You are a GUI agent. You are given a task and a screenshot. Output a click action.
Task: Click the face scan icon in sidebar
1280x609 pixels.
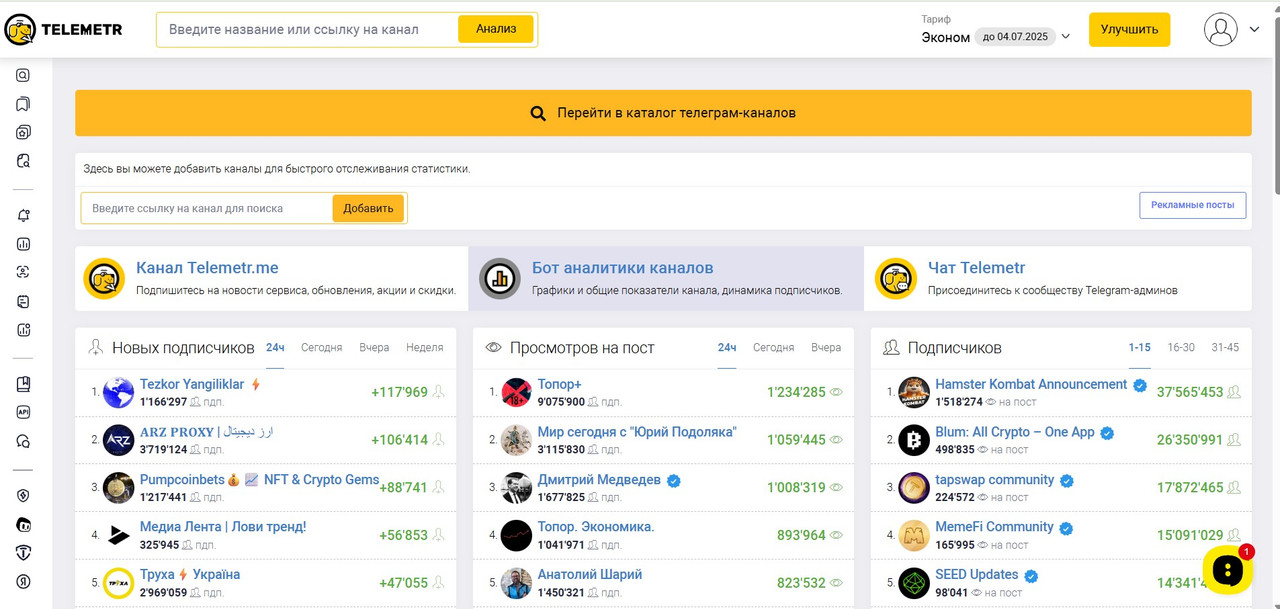23,272
